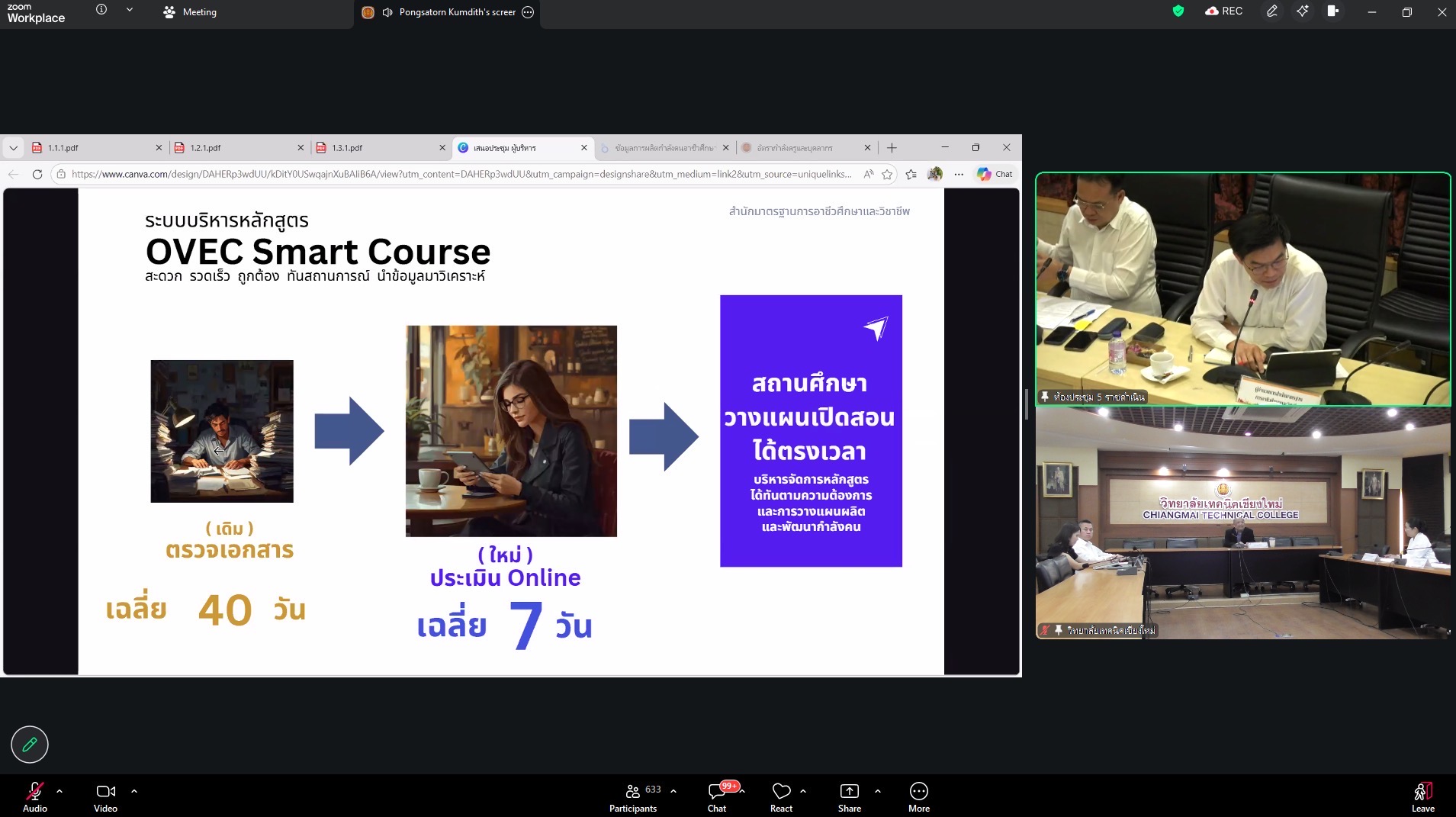Expand video settings arrow next to Video
Screen dimensions: 1456x817
(x=134, y=791)
